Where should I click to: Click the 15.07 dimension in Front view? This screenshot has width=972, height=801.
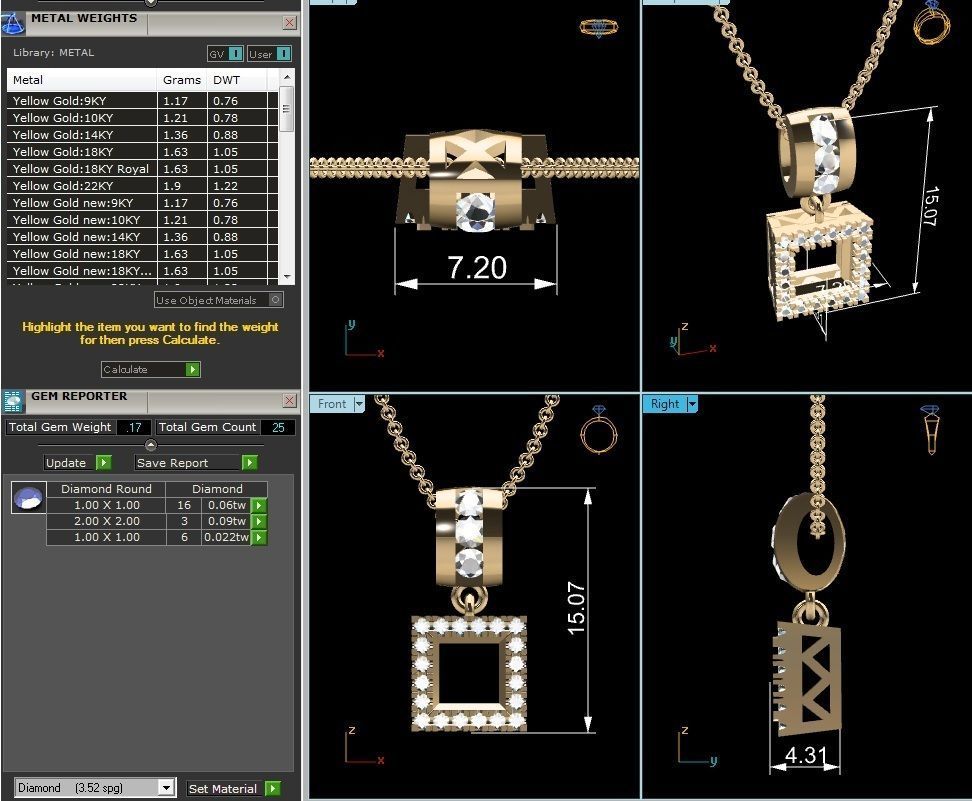click(576, 608)
